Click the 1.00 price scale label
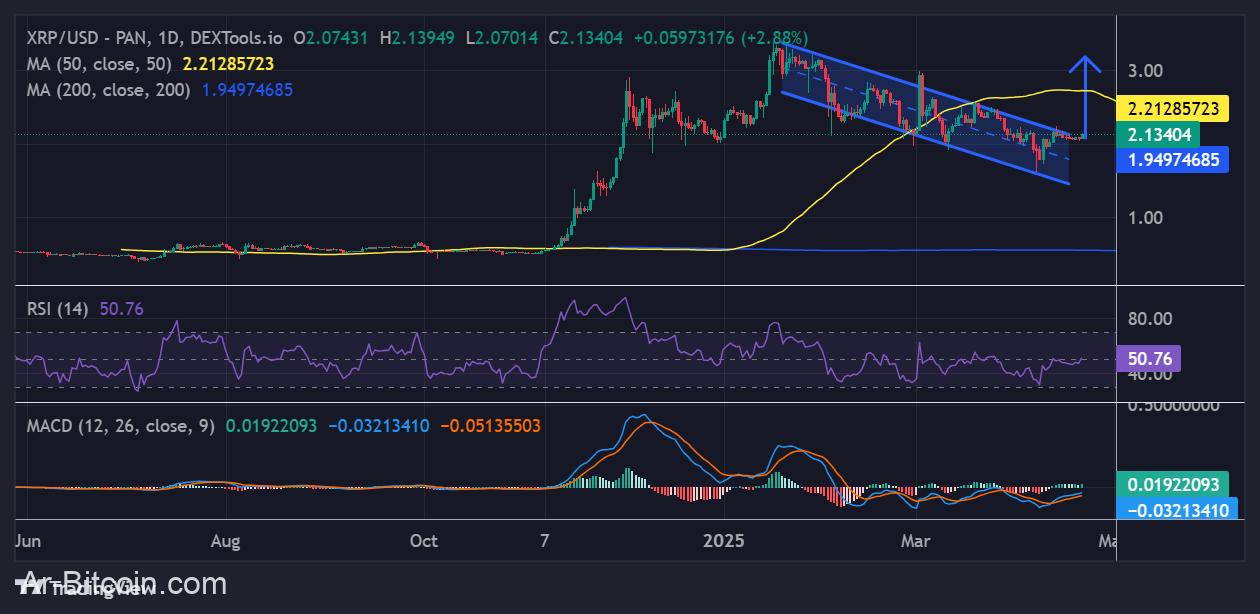 (x=1145, y=218)
